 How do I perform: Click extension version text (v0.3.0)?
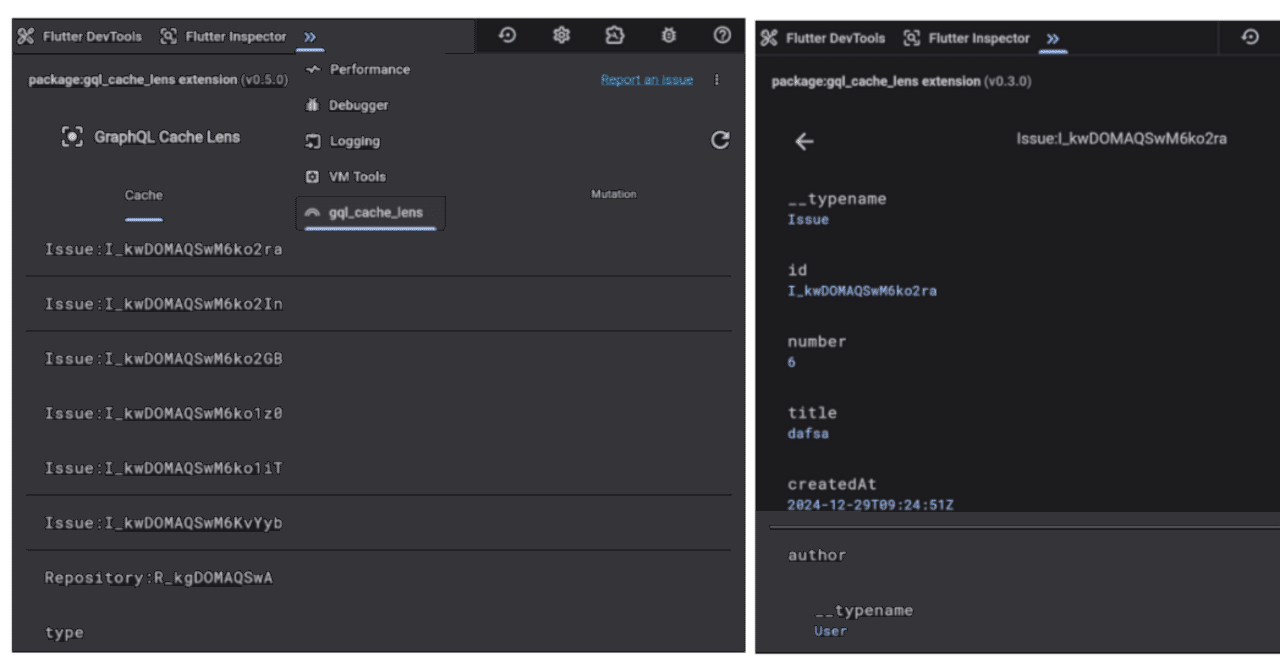(x=1008, y=81)
